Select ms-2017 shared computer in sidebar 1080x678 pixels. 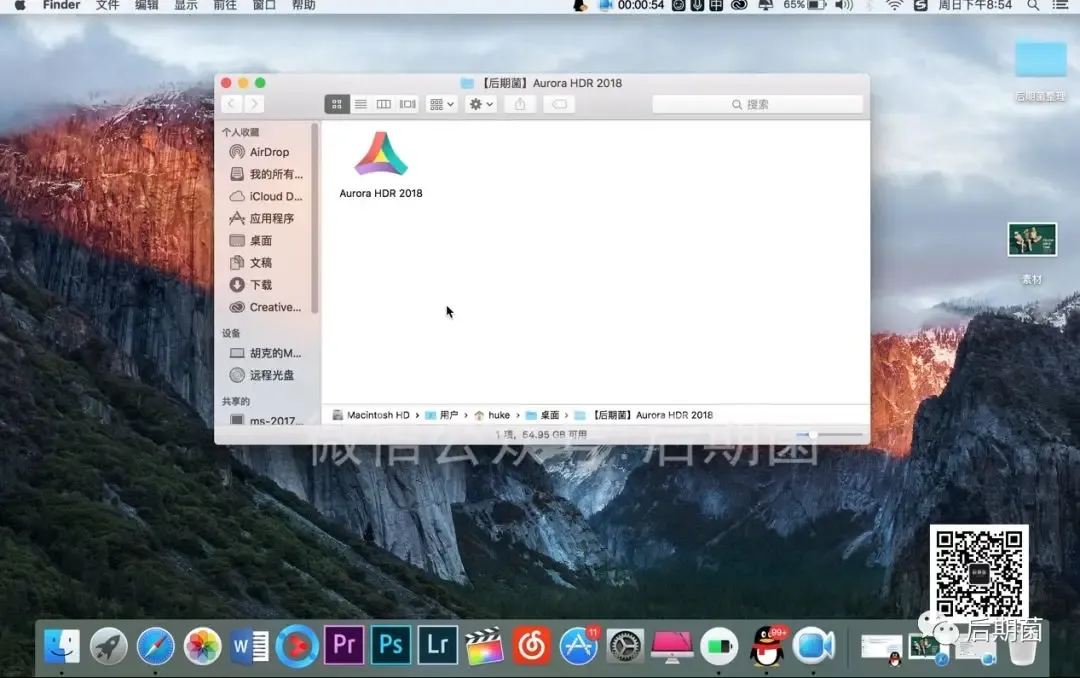[267, 420]
